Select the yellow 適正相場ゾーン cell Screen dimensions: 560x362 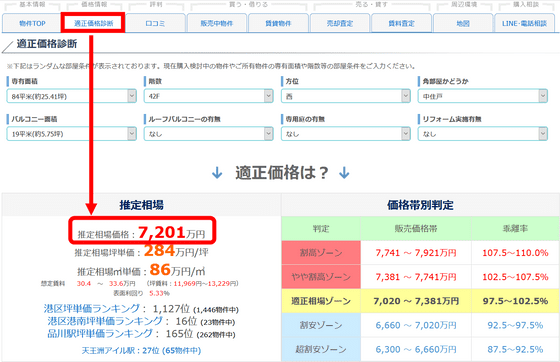pyautogui.click(x=321, y=301)
